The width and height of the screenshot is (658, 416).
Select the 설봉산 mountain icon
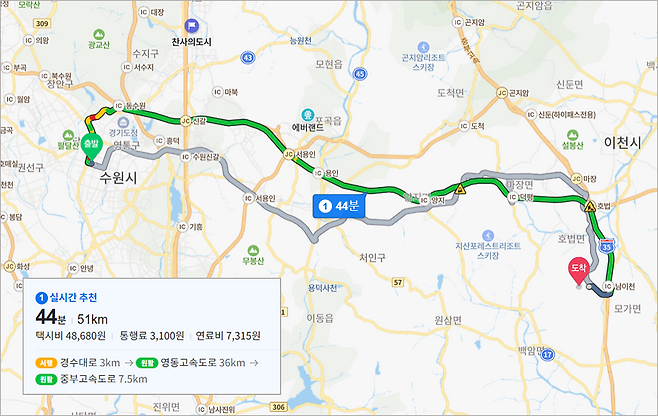point(572,135)
